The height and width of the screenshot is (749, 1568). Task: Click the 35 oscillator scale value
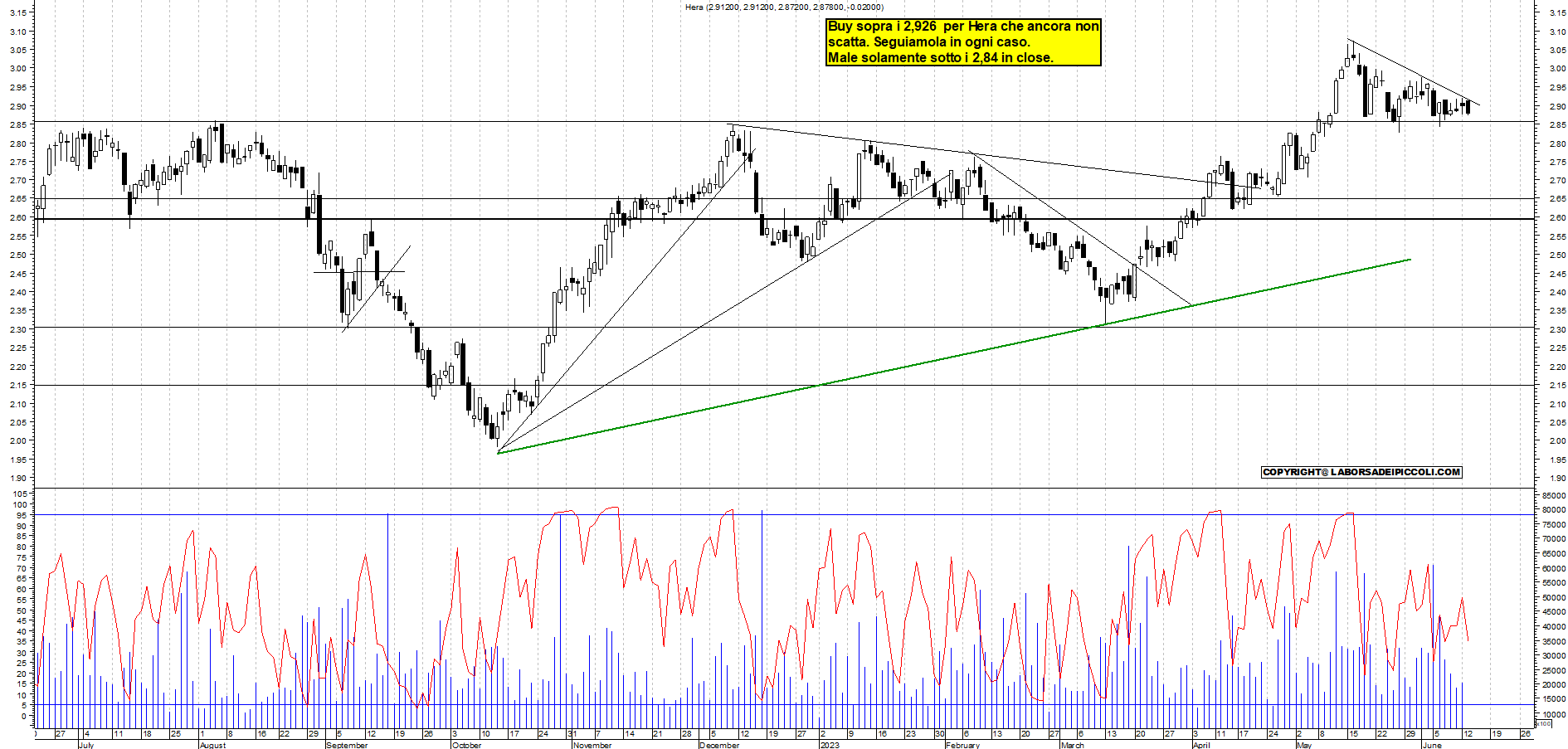pos(22,642)
